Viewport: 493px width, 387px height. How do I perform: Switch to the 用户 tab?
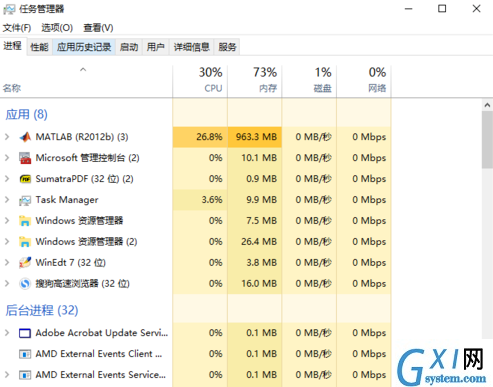tap(156, 47)
